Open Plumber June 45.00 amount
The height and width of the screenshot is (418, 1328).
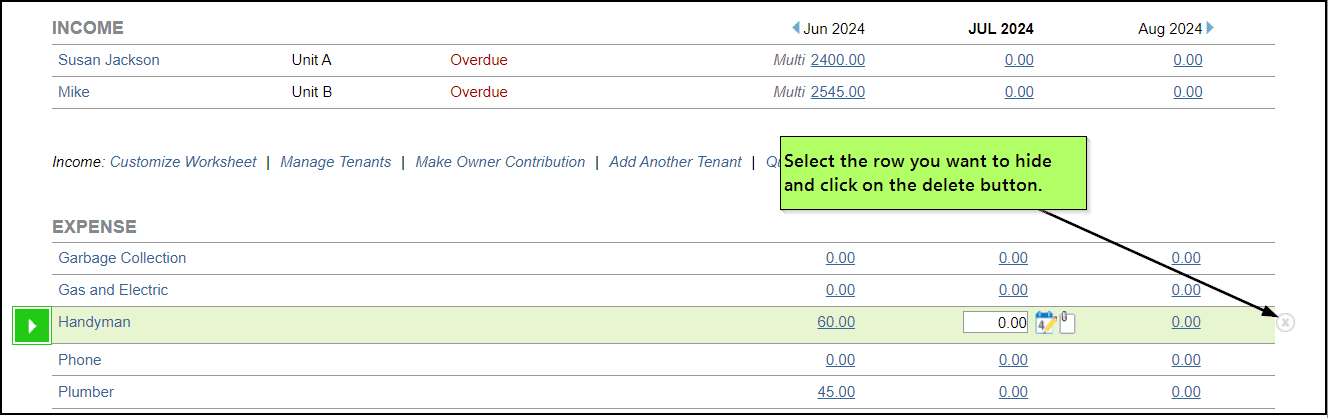[836, 392]
